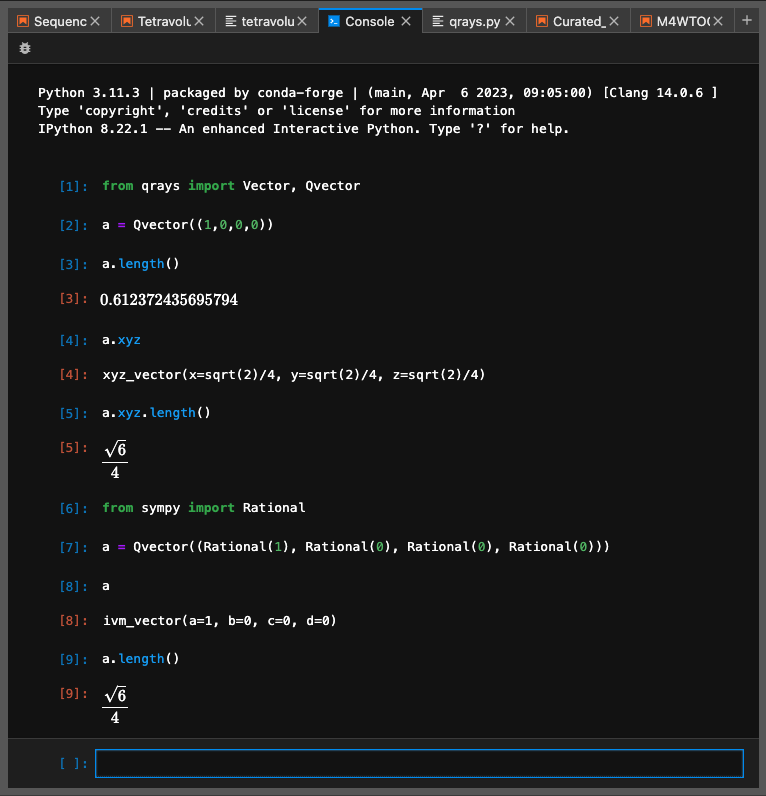Open a new launcher tab with plus

746,20
